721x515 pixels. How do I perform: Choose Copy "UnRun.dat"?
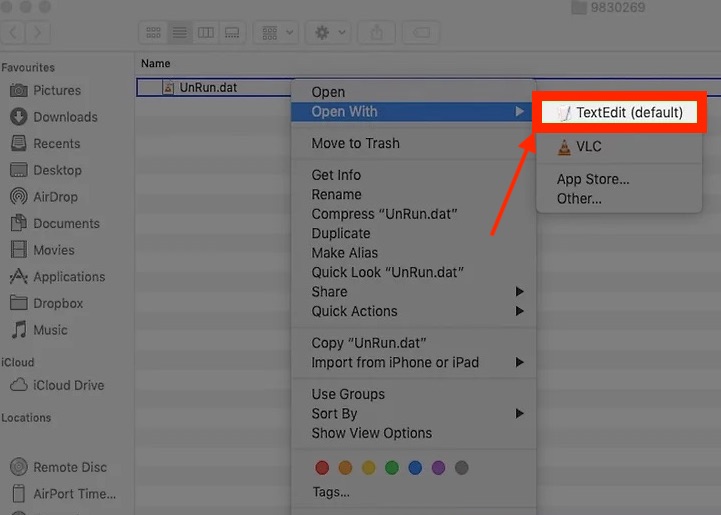point(413,343)
